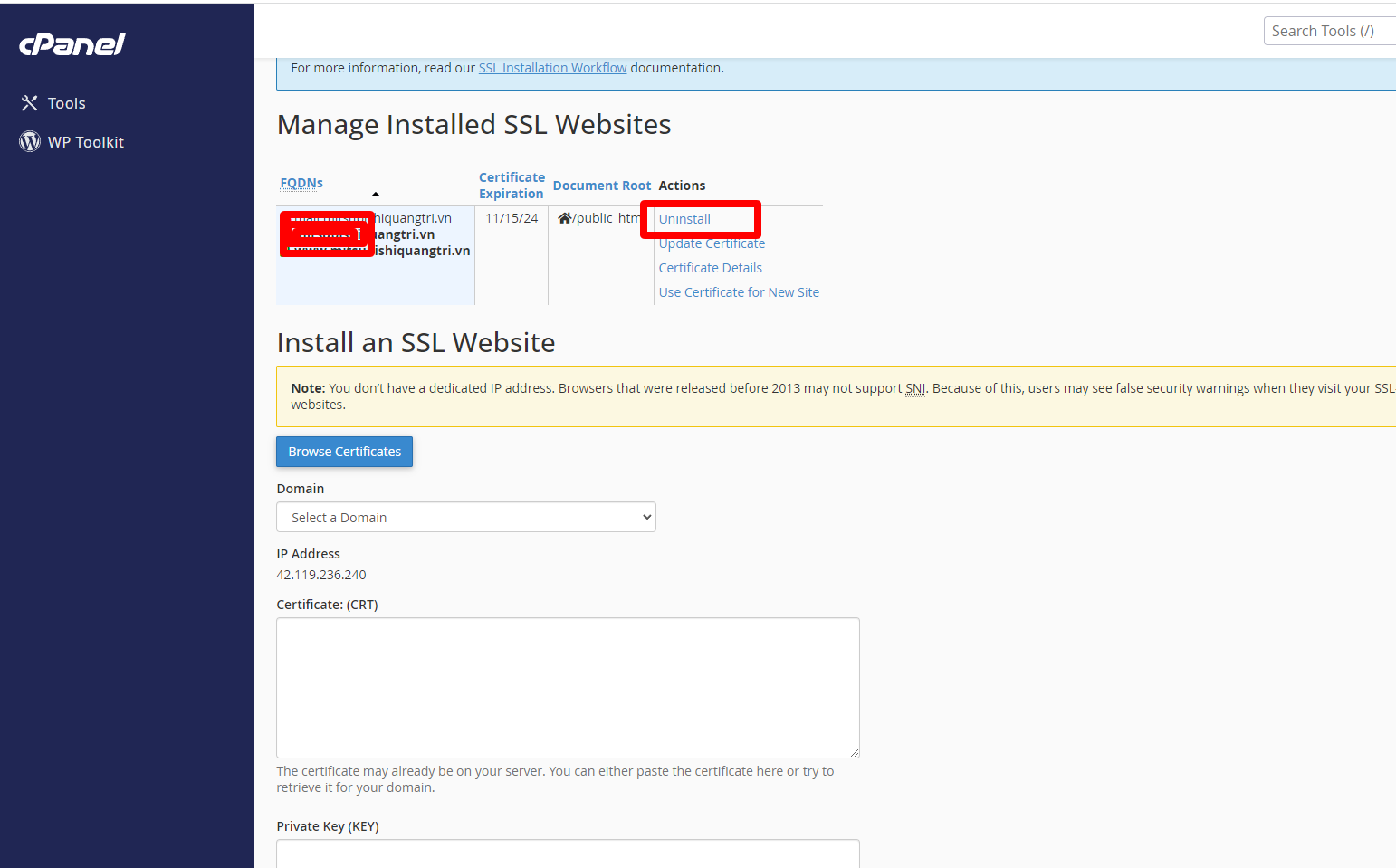The width and height of the screenshot is (1396, 868).
Task: Sort by Document Root column header
Action: (601, 186)
